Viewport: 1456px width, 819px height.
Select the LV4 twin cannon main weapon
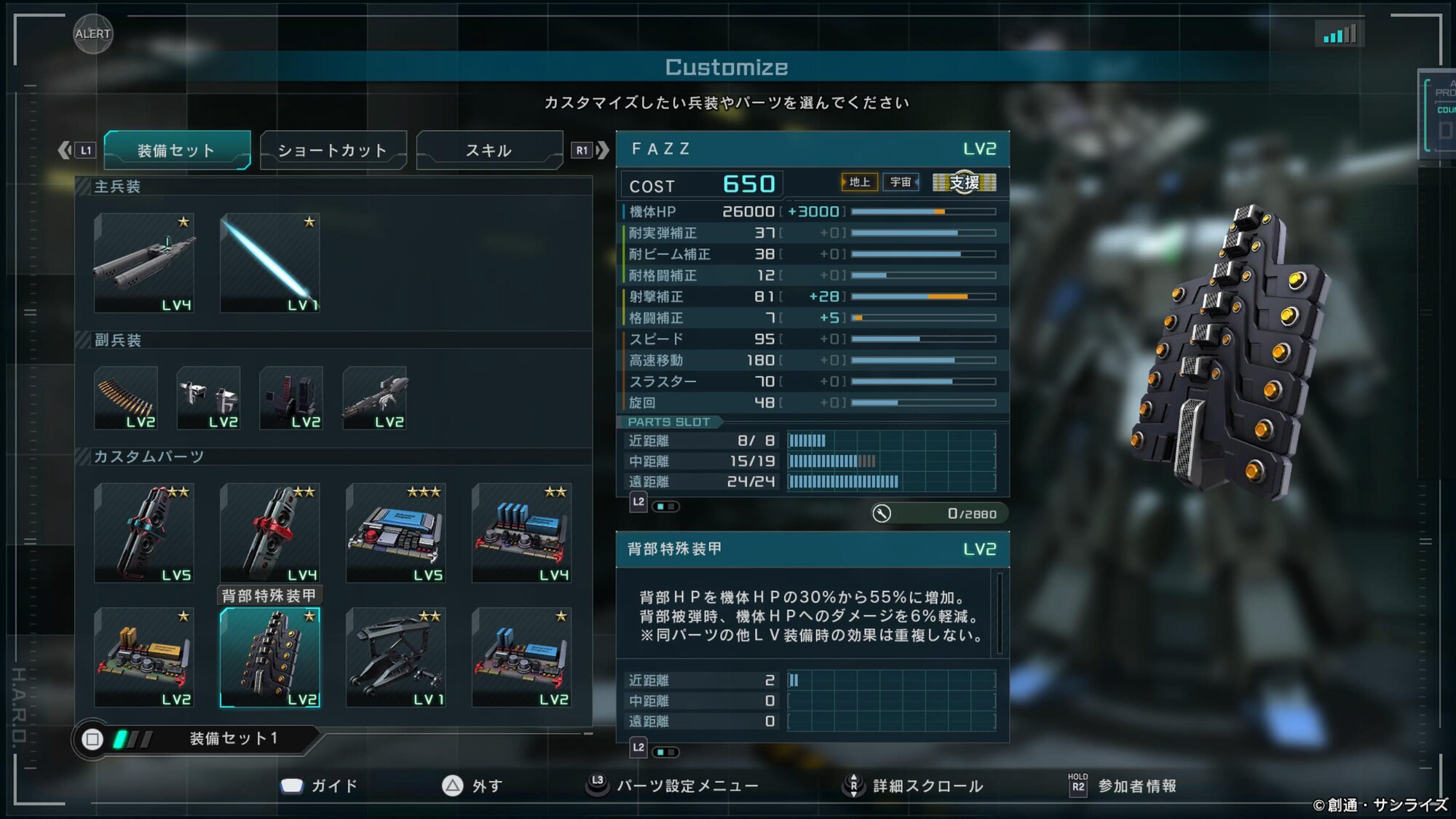(x=144, y=264)
